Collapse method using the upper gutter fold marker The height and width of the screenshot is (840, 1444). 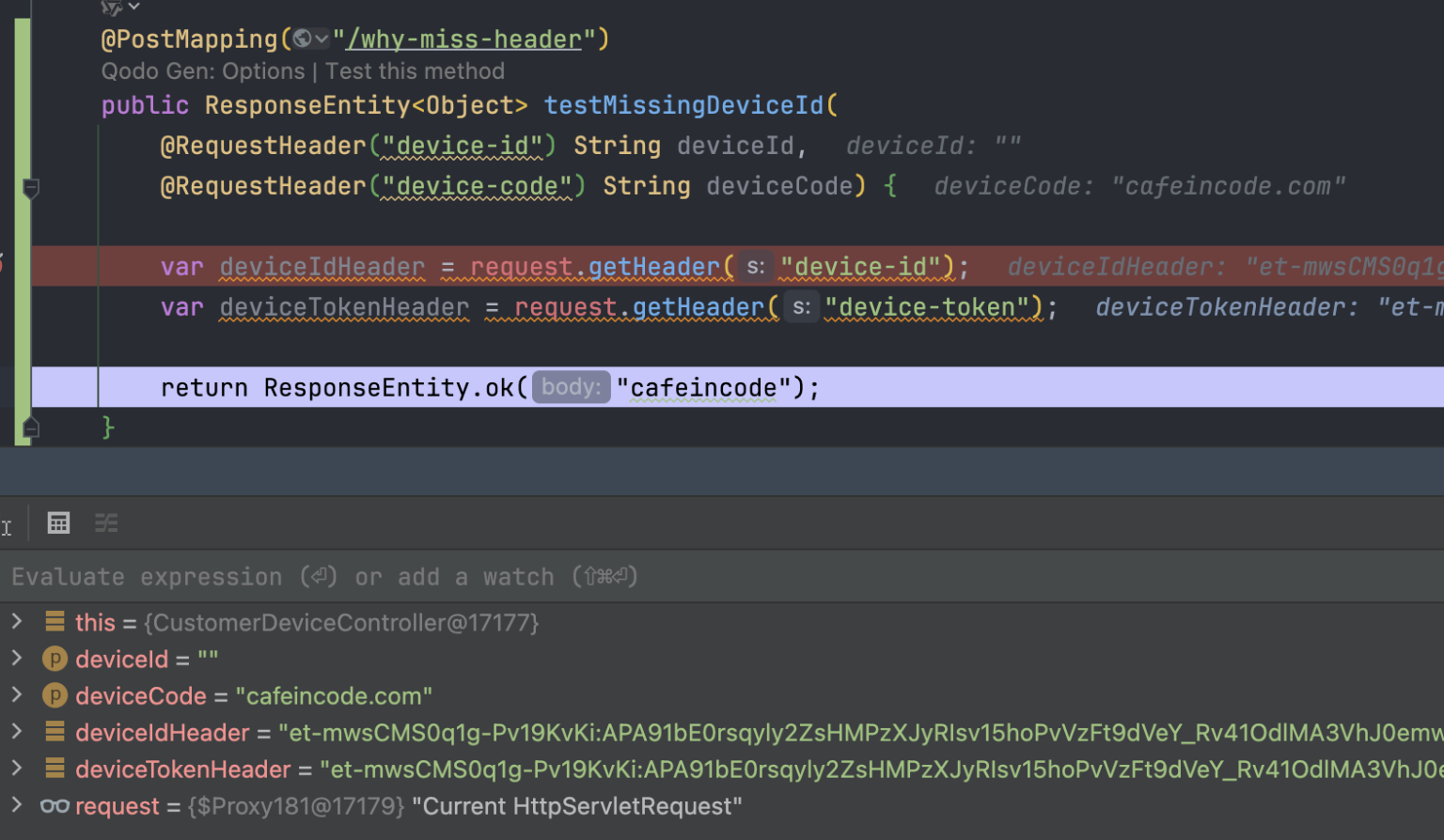click(31, 188)
